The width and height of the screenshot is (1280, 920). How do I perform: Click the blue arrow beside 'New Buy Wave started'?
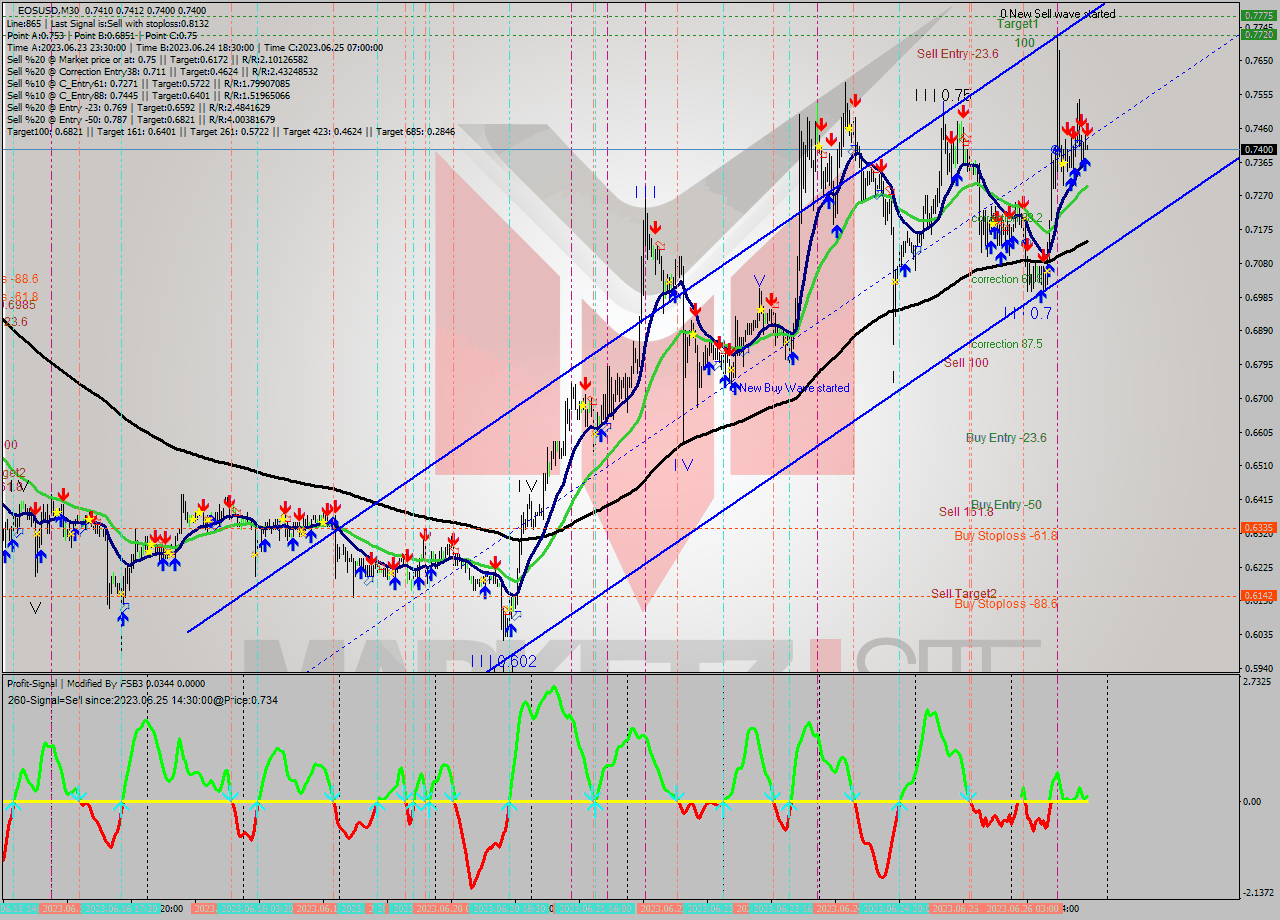[x=735, y=387]
